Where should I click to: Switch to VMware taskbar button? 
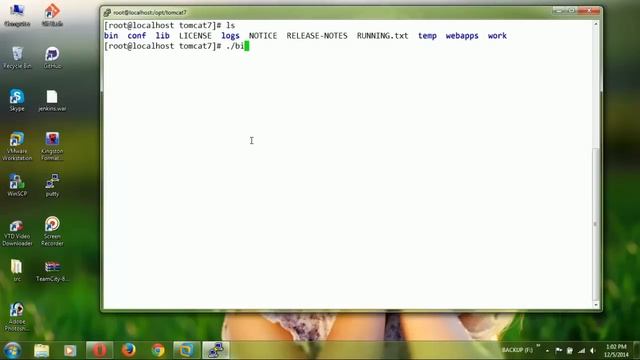pyautogui.click(x=187, y=350)
